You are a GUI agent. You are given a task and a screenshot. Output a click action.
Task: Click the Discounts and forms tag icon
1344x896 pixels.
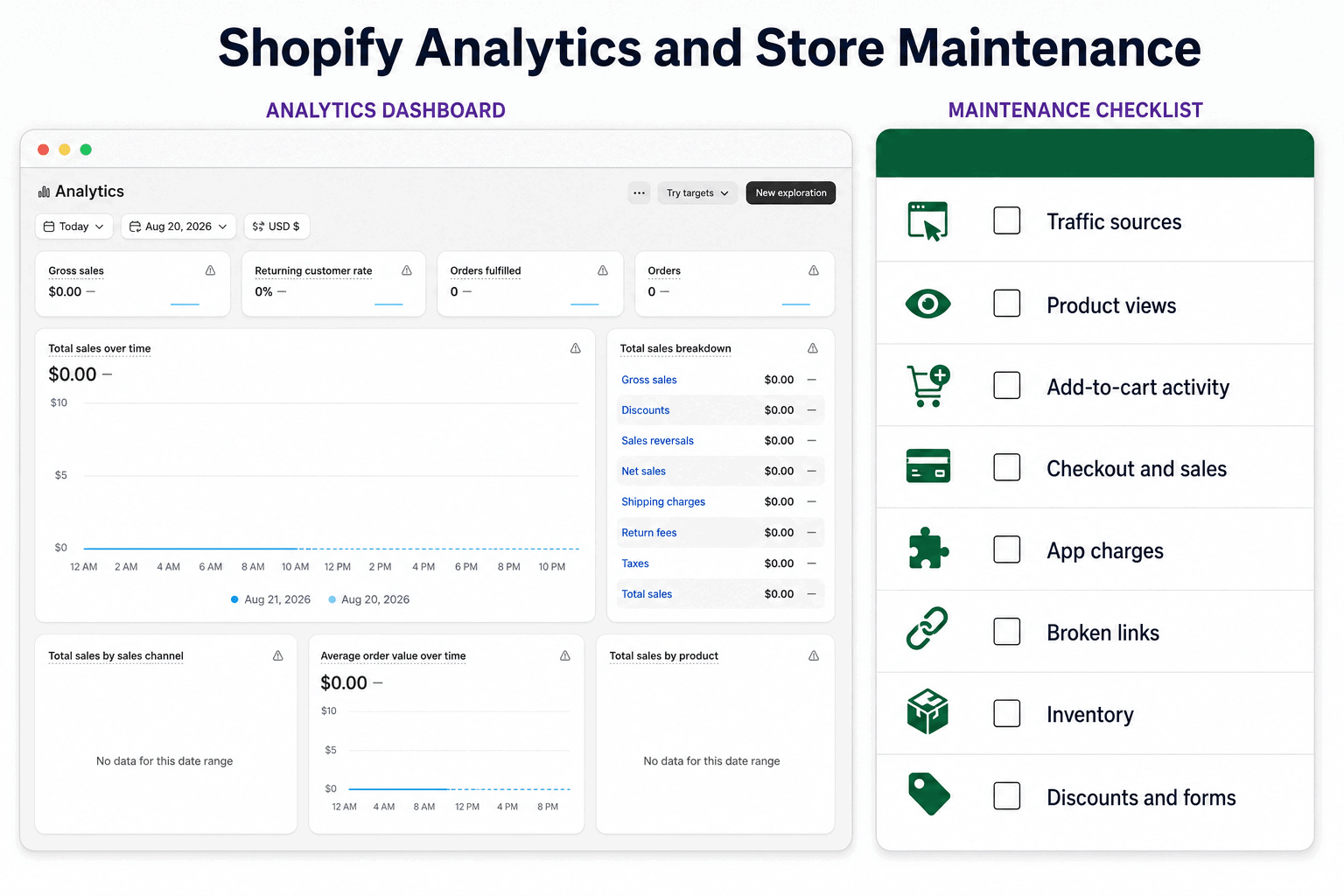click(929, 794)
